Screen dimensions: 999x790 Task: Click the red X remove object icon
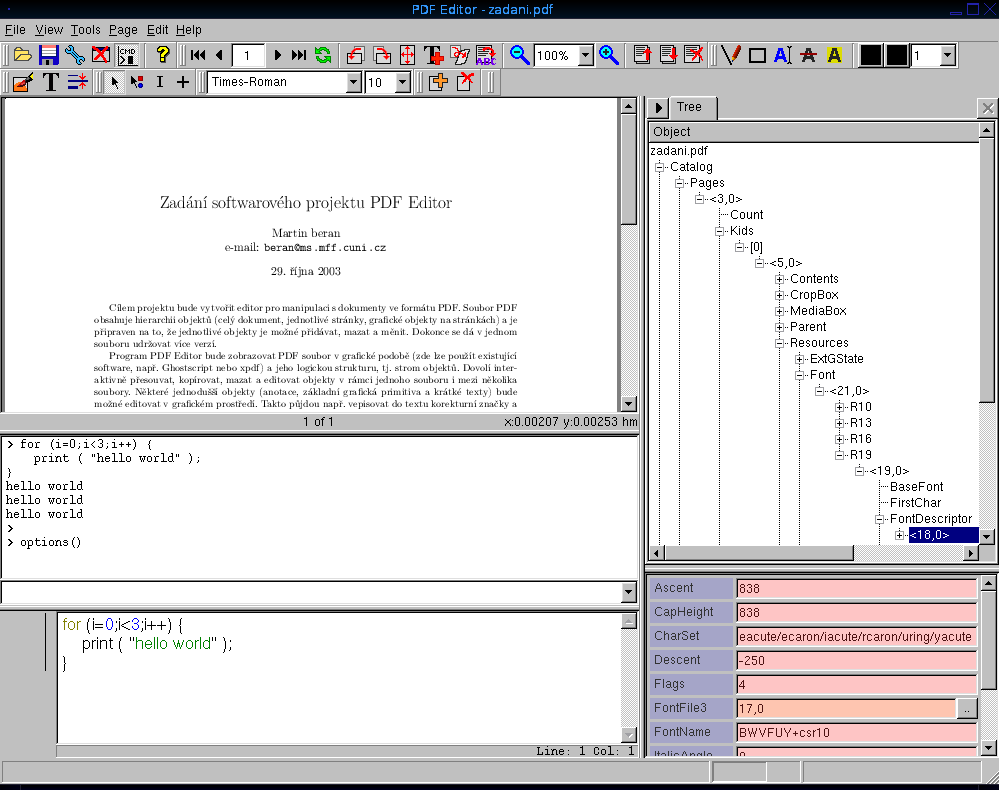[x=466, y=82]
